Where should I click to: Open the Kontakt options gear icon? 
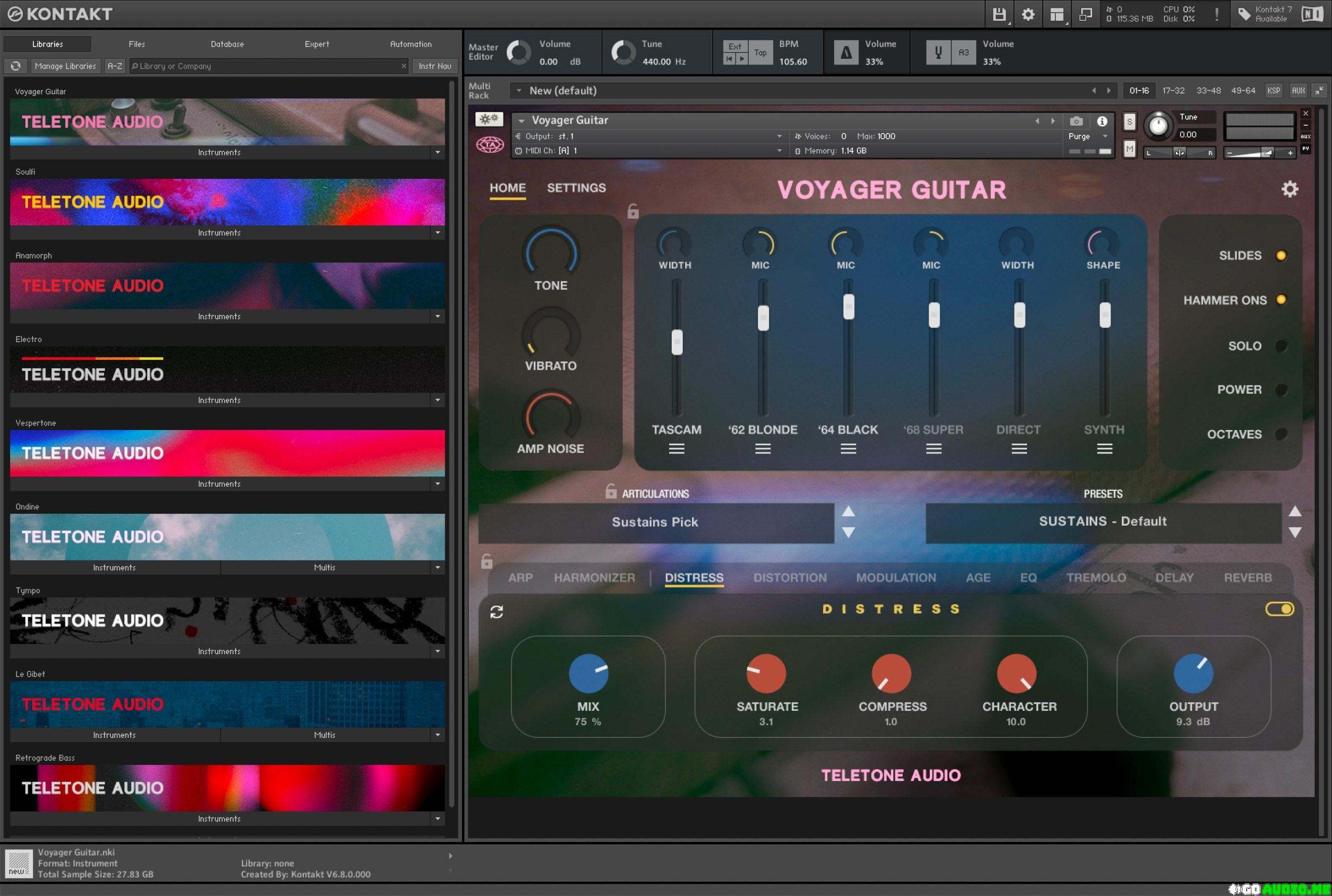1028,14
